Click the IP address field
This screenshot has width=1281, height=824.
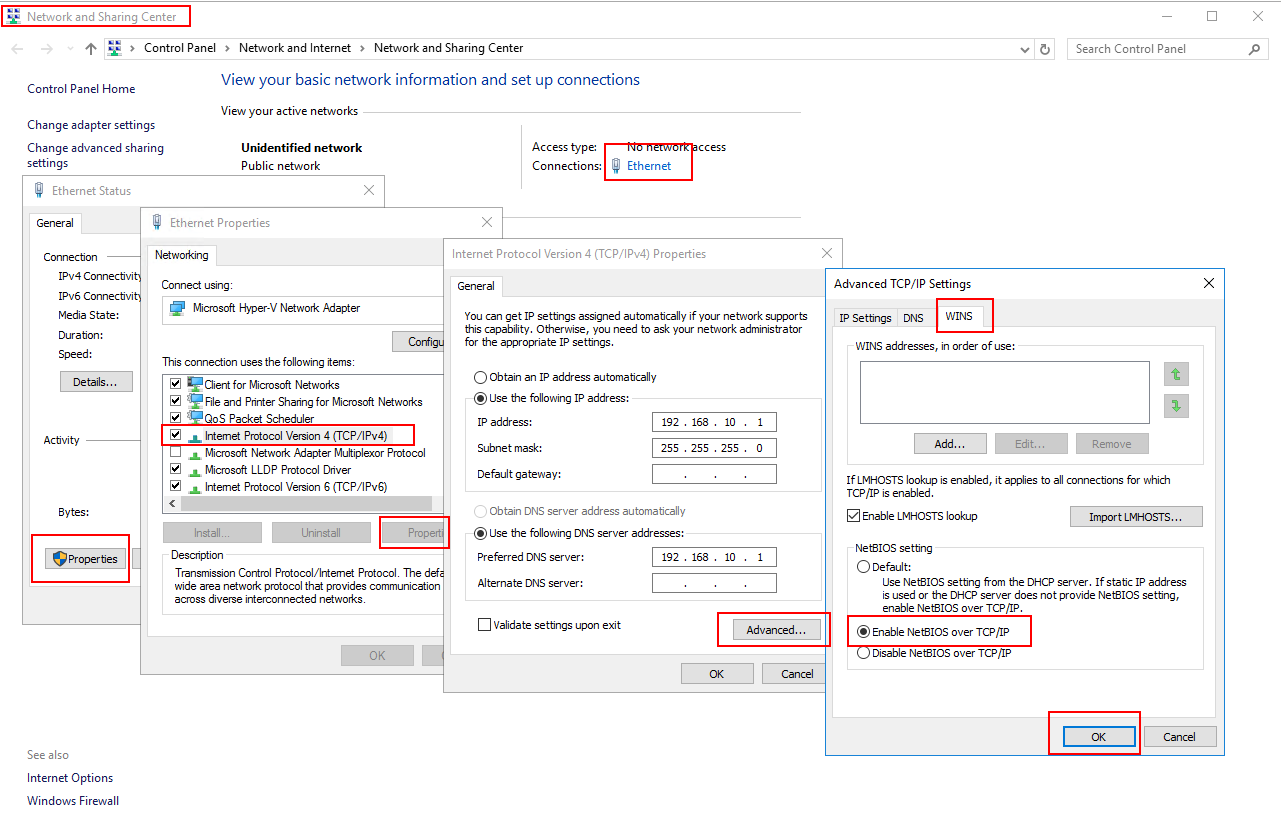[x=714, y=422]
